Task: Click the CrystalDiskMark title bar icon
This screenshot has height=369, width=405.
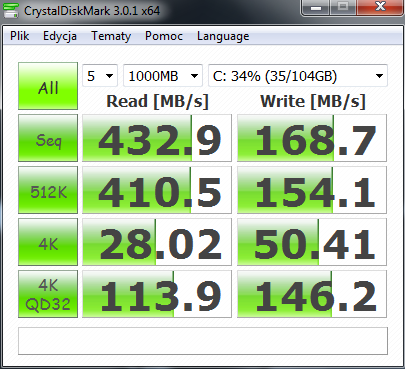Action: (10, 11)
